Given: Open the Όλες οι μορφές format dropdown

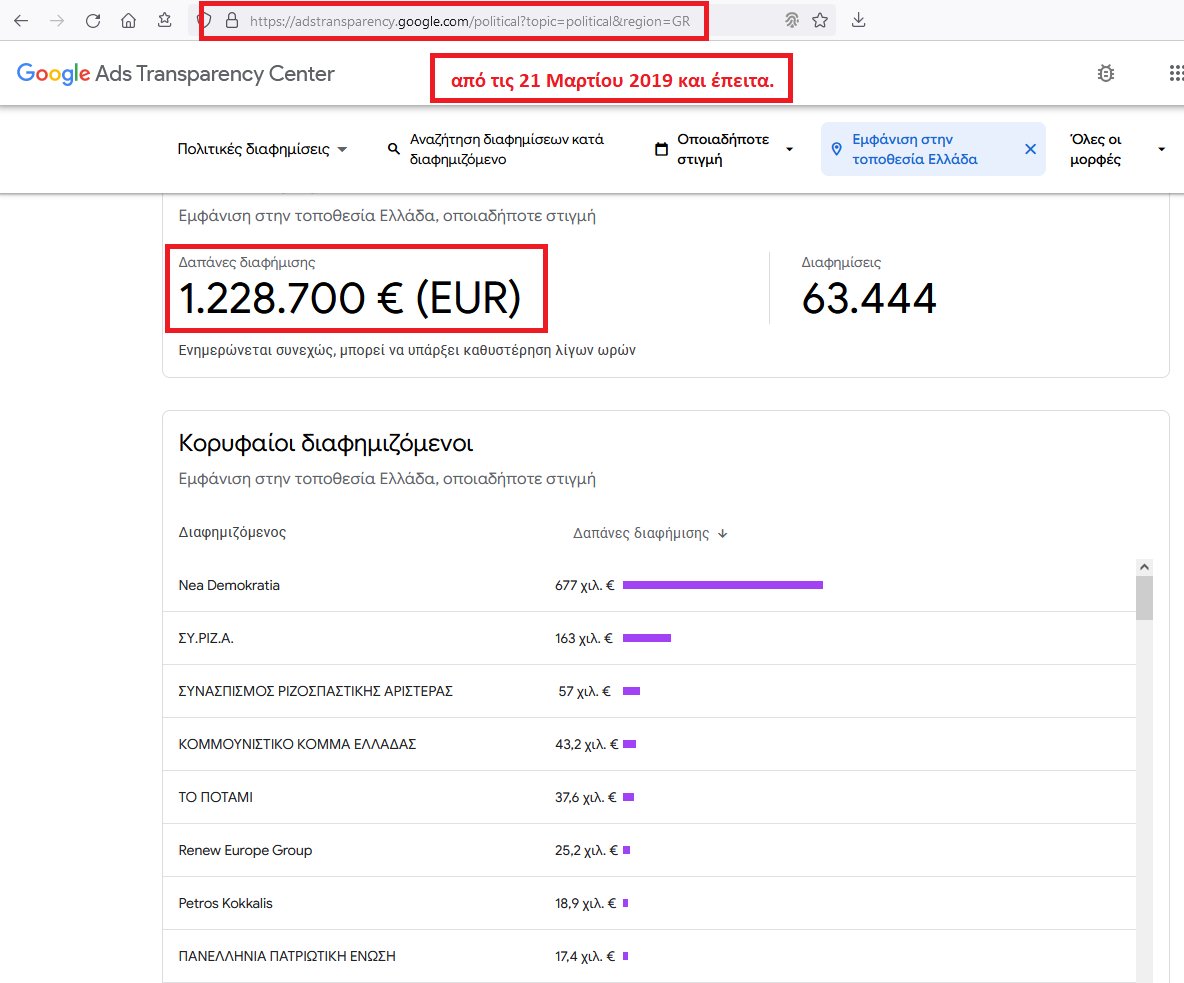Looking at the screenshot, I should click(1117, 149).
